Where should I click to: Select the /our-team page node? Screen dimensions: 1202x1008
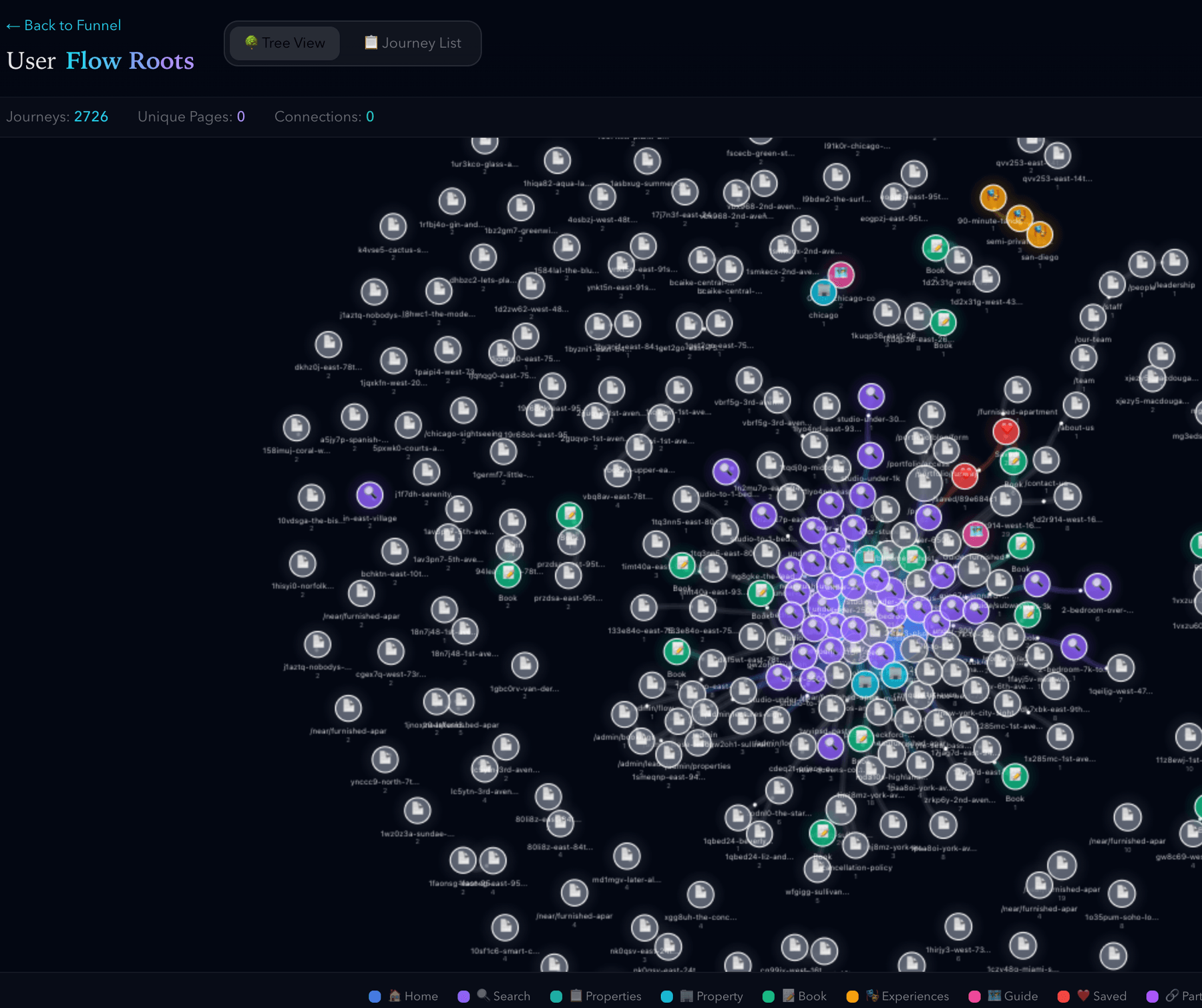(x=1092, y=317)
